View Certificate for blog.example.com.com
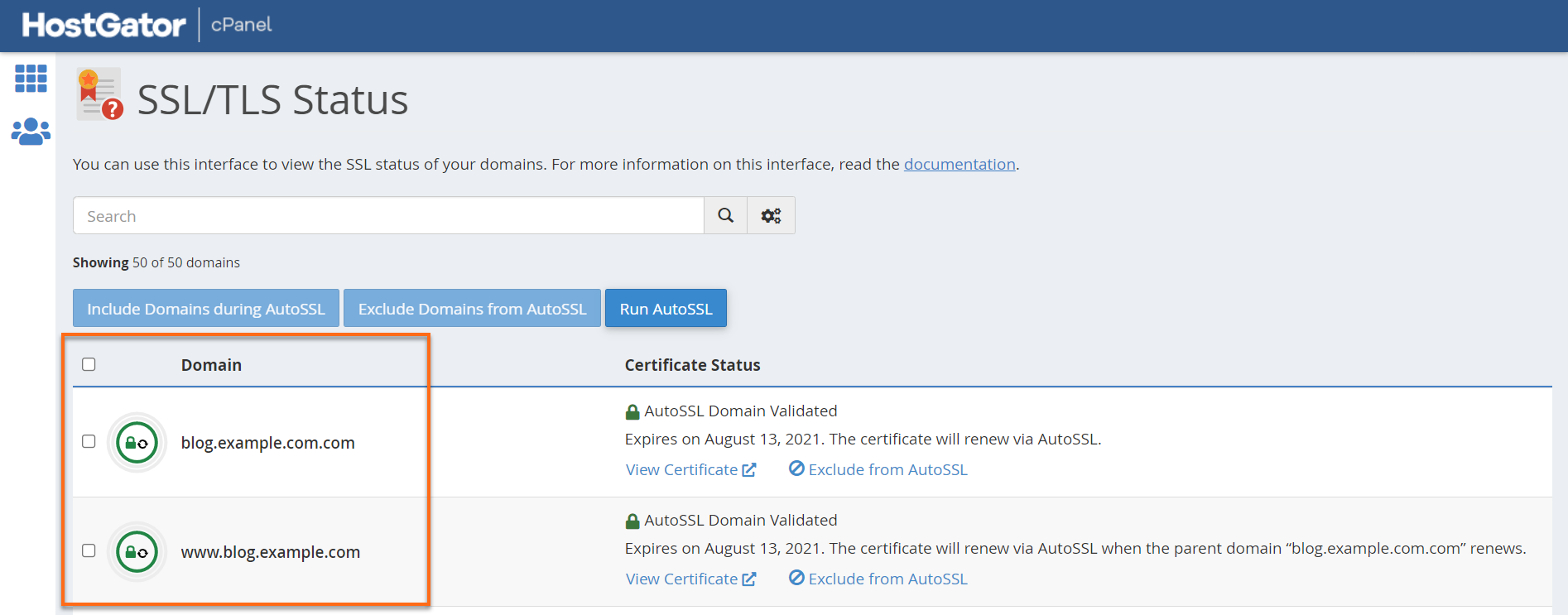Screen dimensions: 1568x615 (690, 469)
